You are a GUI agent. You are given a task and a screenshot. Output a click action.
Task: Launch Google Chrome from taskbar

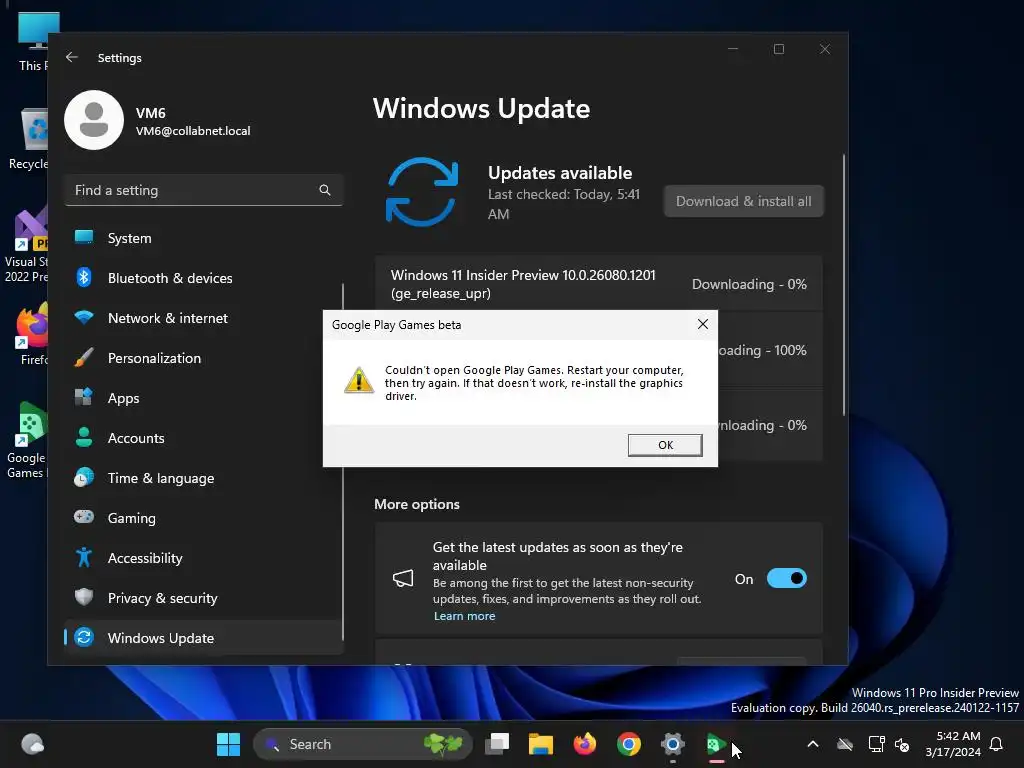tap(629, 744)
